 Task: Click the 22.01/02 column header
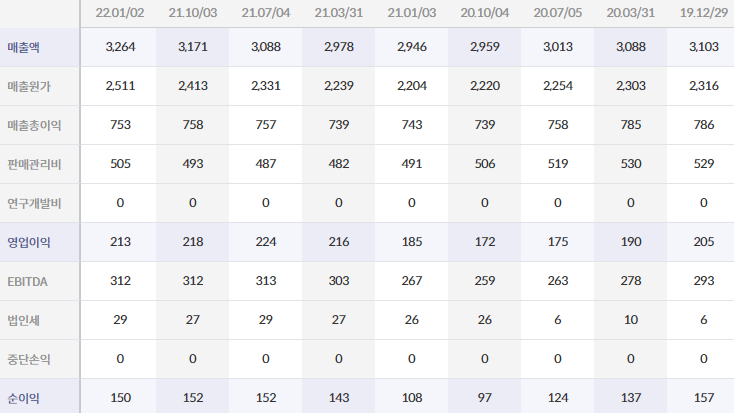[x=120, y=13]
